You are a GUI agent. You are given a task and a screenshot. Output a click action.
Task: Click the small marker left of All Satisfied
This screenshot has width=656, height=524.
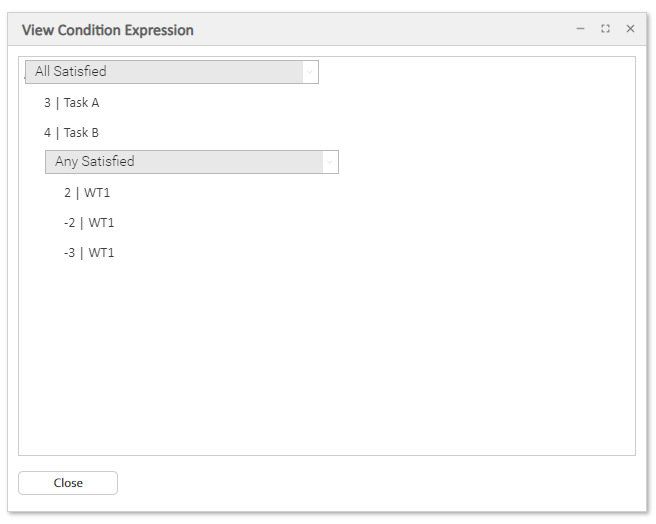(x=24, y=73)
